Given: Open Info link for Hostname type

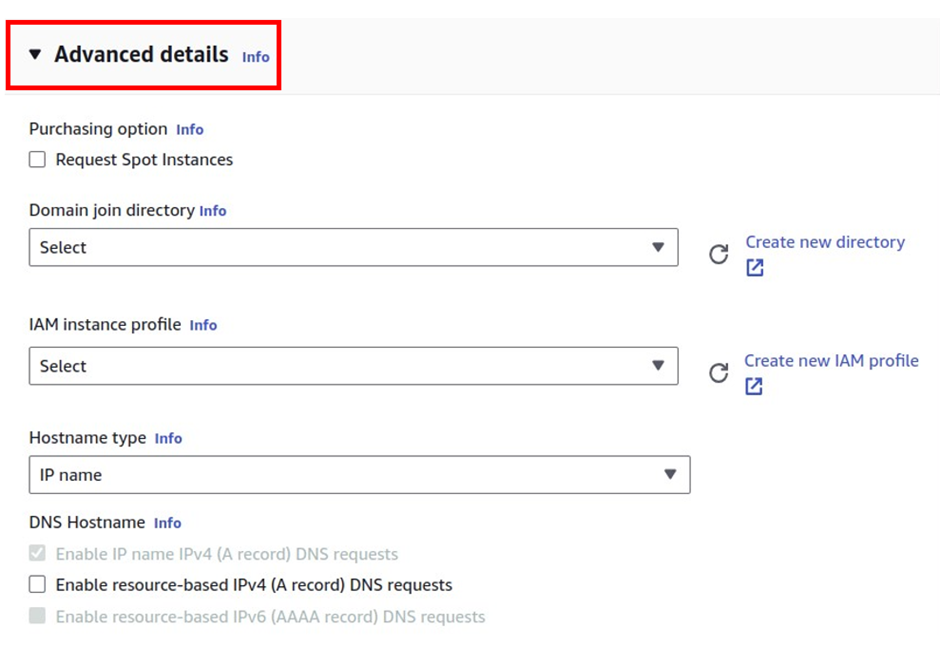Looking at the screenshot, I should (168, 438).
